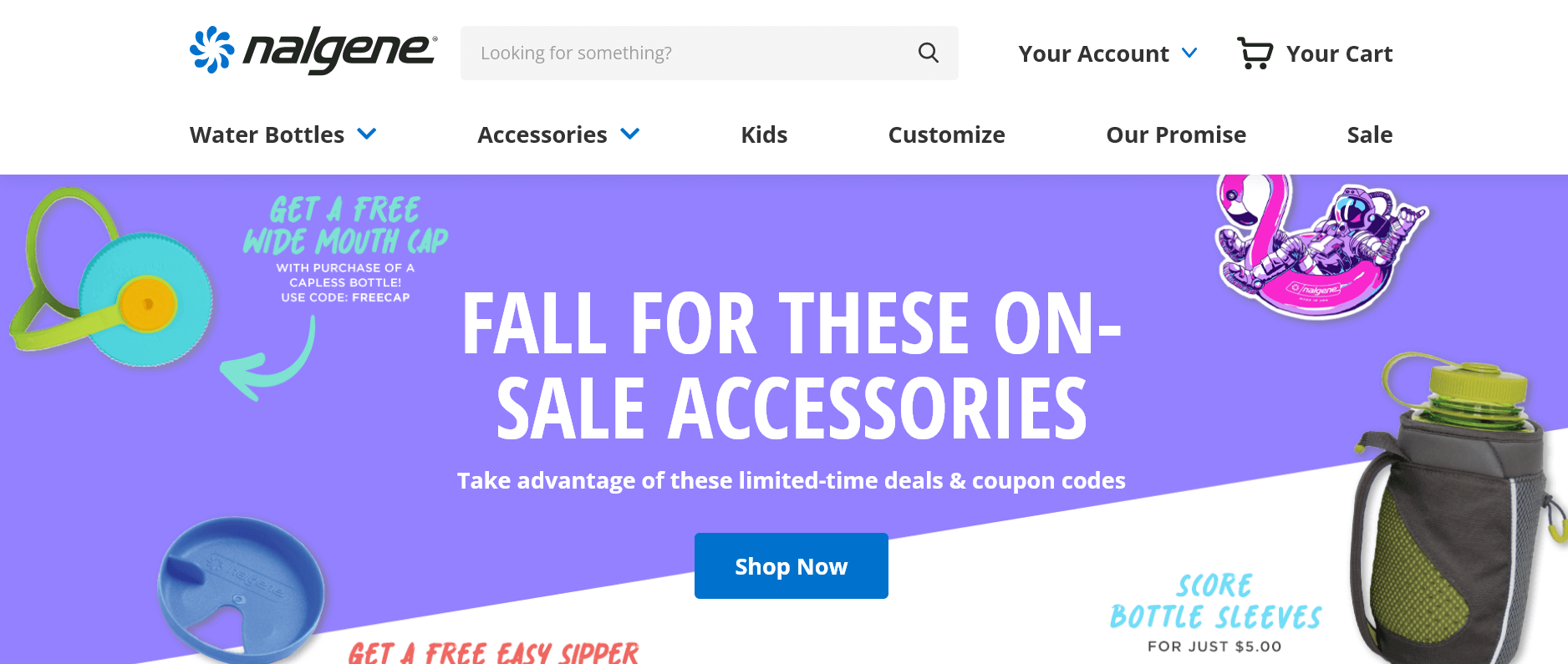This screenshot has width=1568, height=664.
Task: Click the Your Cart link text
Action: coord(1339,53)
